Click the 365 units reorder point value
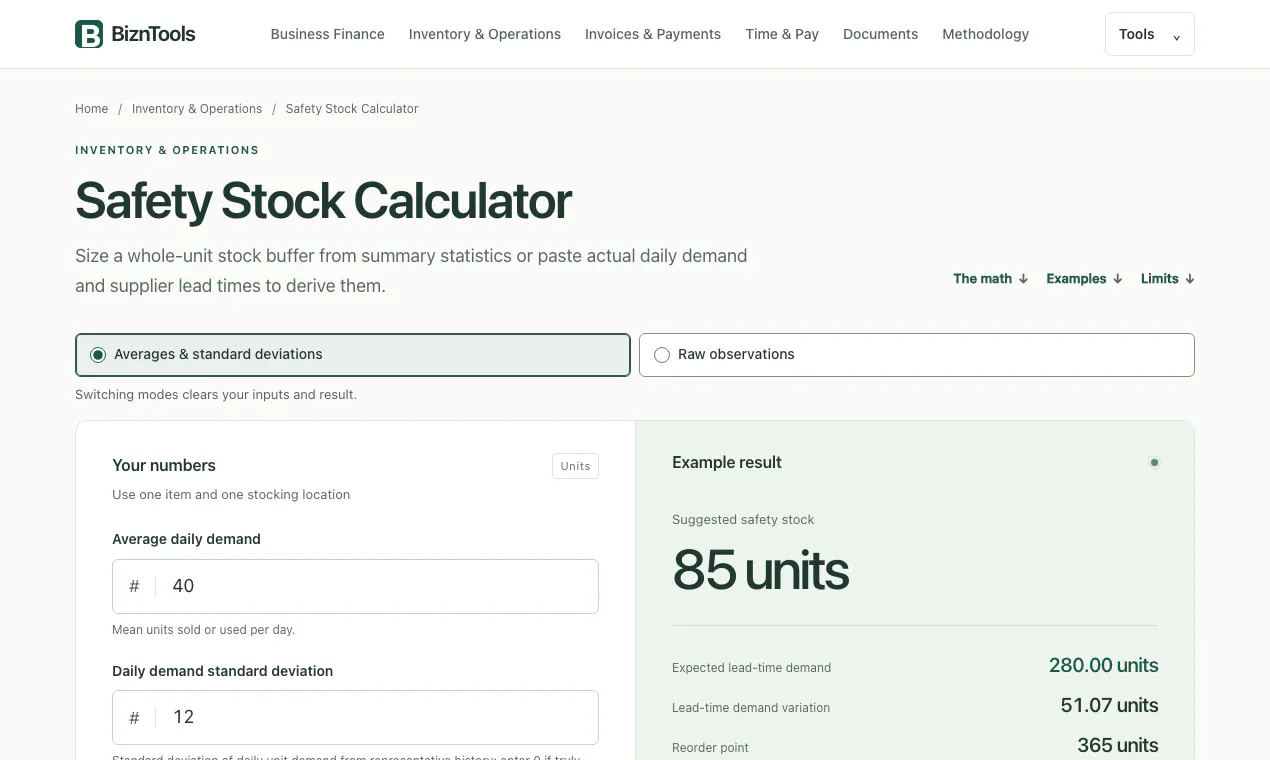The height and width of the screenshot is (760, 1270). pyautogui.click(x=1117, y=745)
